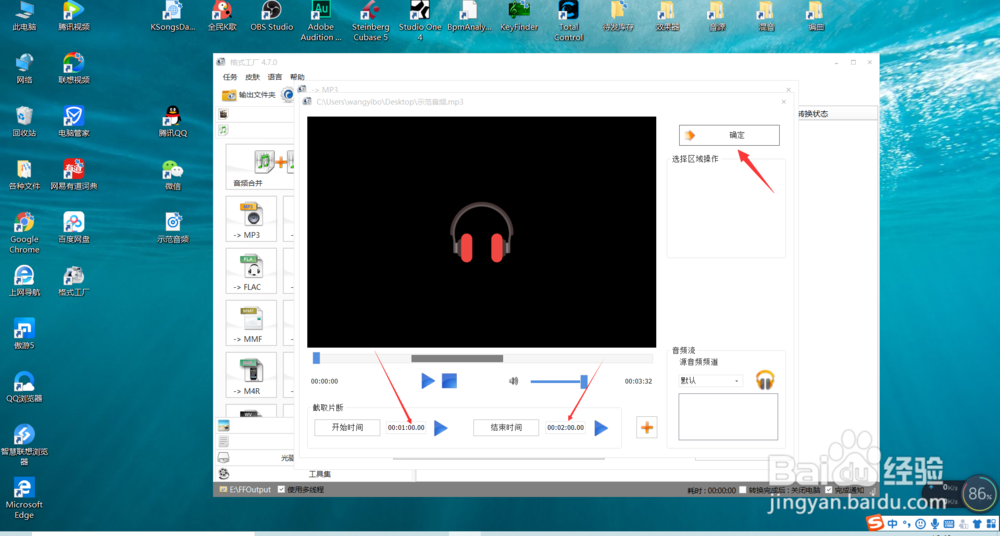1000x536 pixels.
Task: Click the 86% memory monitor widget
Action: [980, 493]
